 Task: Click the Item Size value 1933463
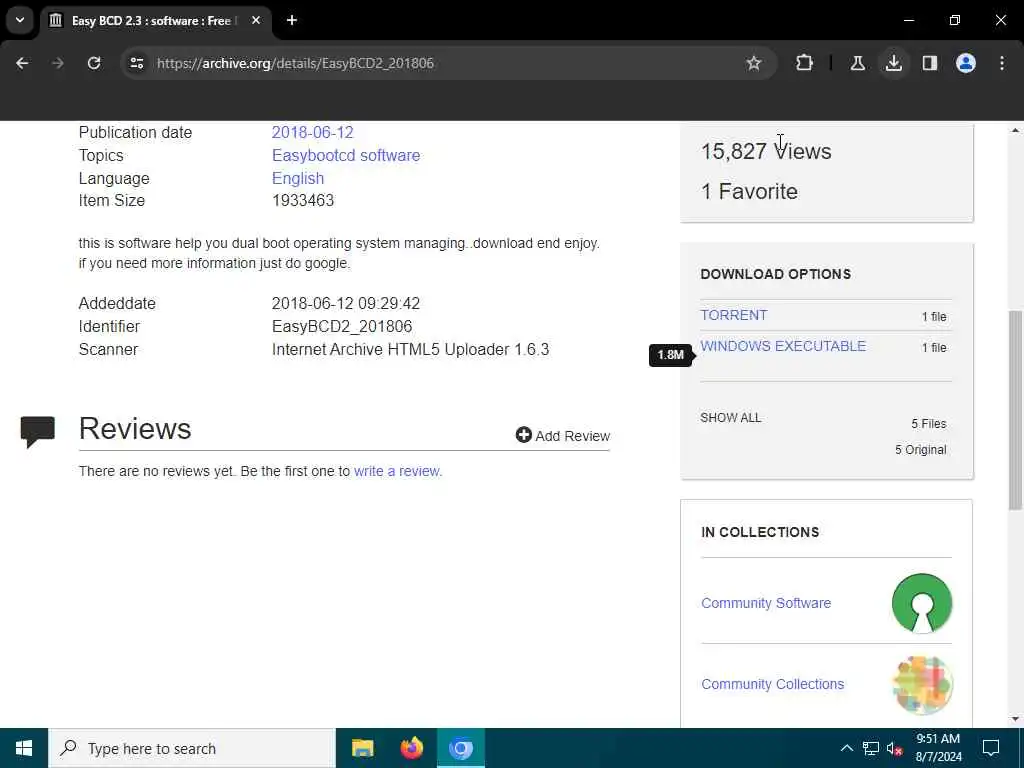303,200
